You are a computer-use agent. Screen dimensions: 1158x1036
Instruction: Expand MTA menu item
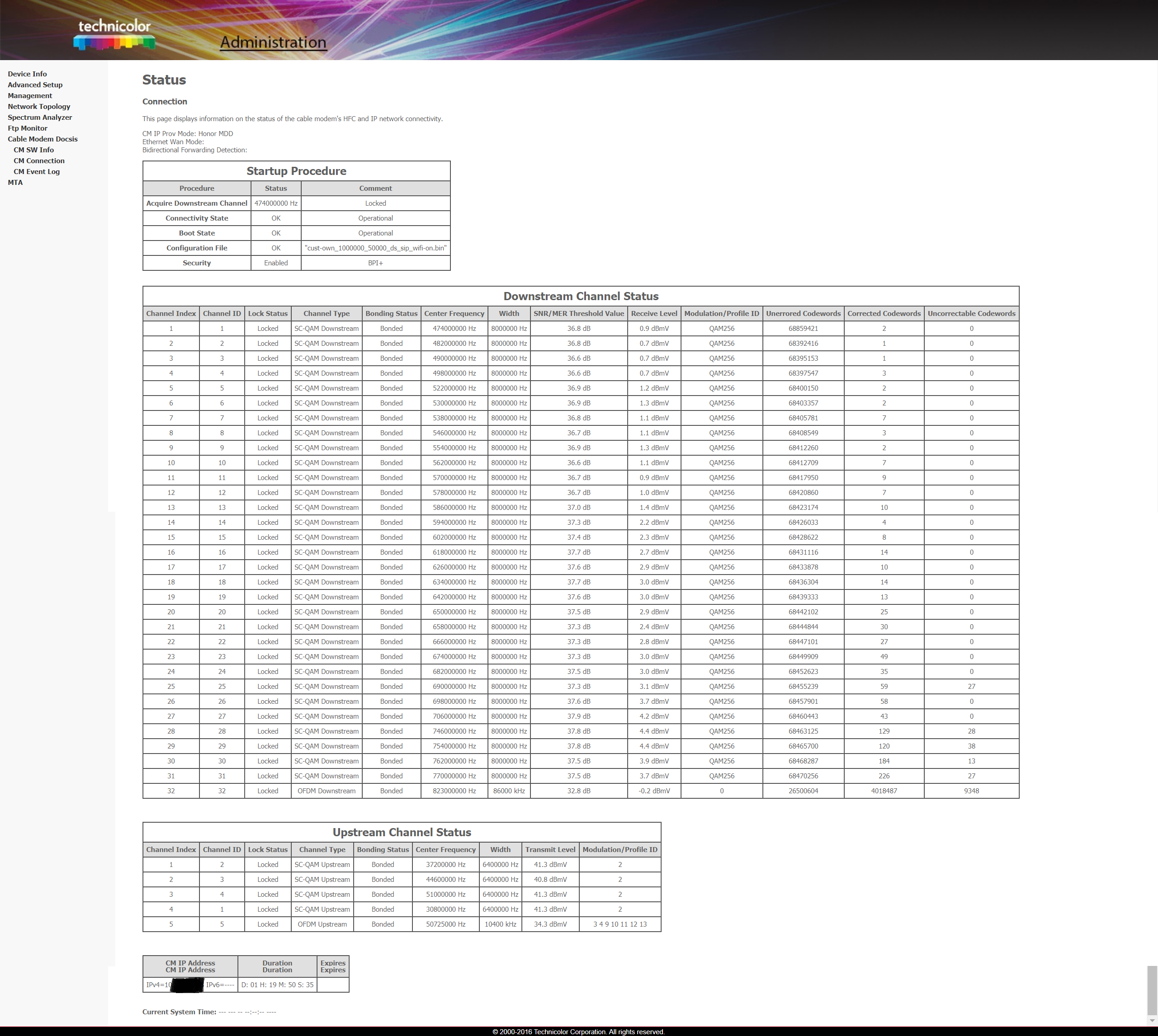click(x=15, y=182)
